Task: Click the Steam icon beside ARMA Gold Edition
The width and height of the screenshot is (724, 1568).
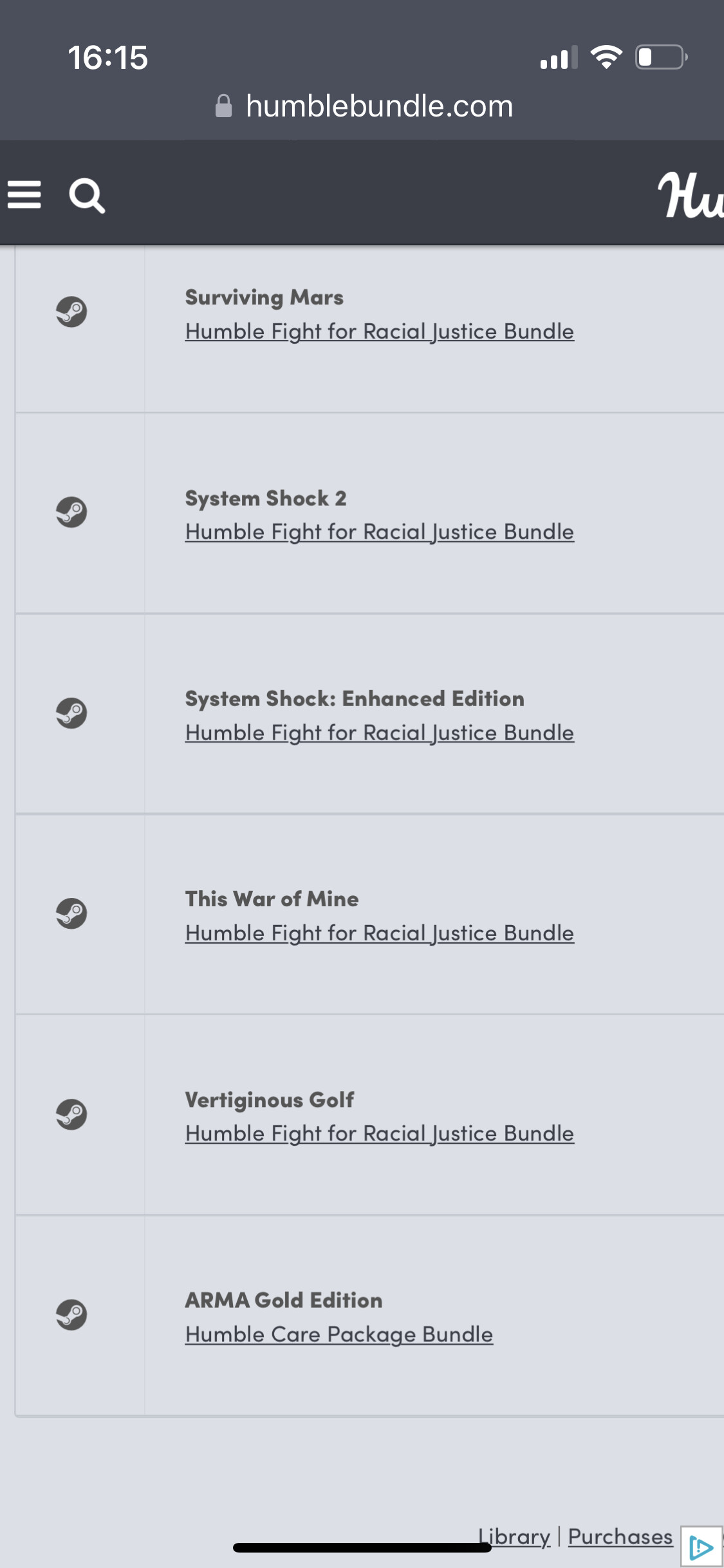Action: [x=71, y=1314]
